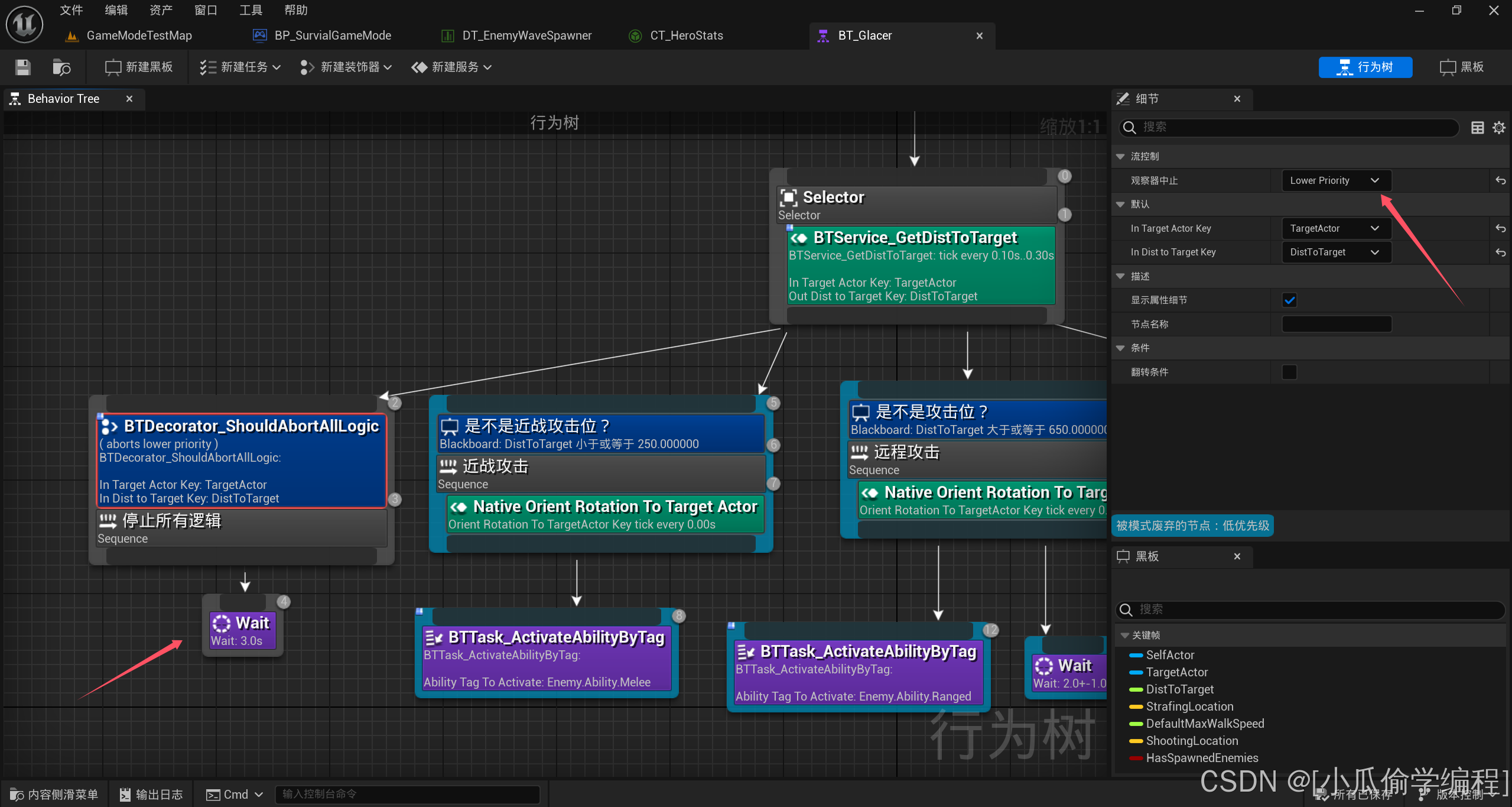Open the Output Log button

151,795
